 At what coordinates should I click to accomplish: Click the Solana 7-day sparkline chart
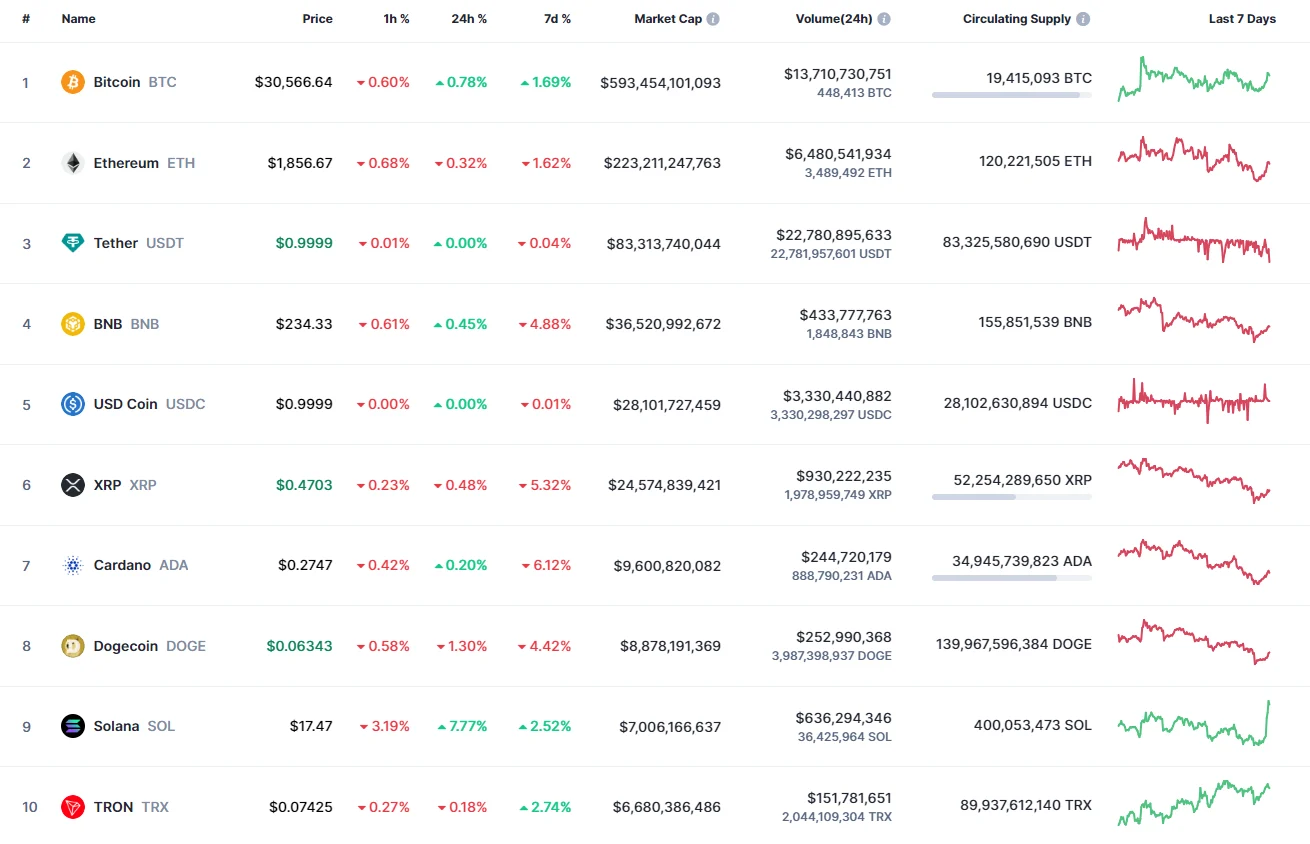point(1193,726)
